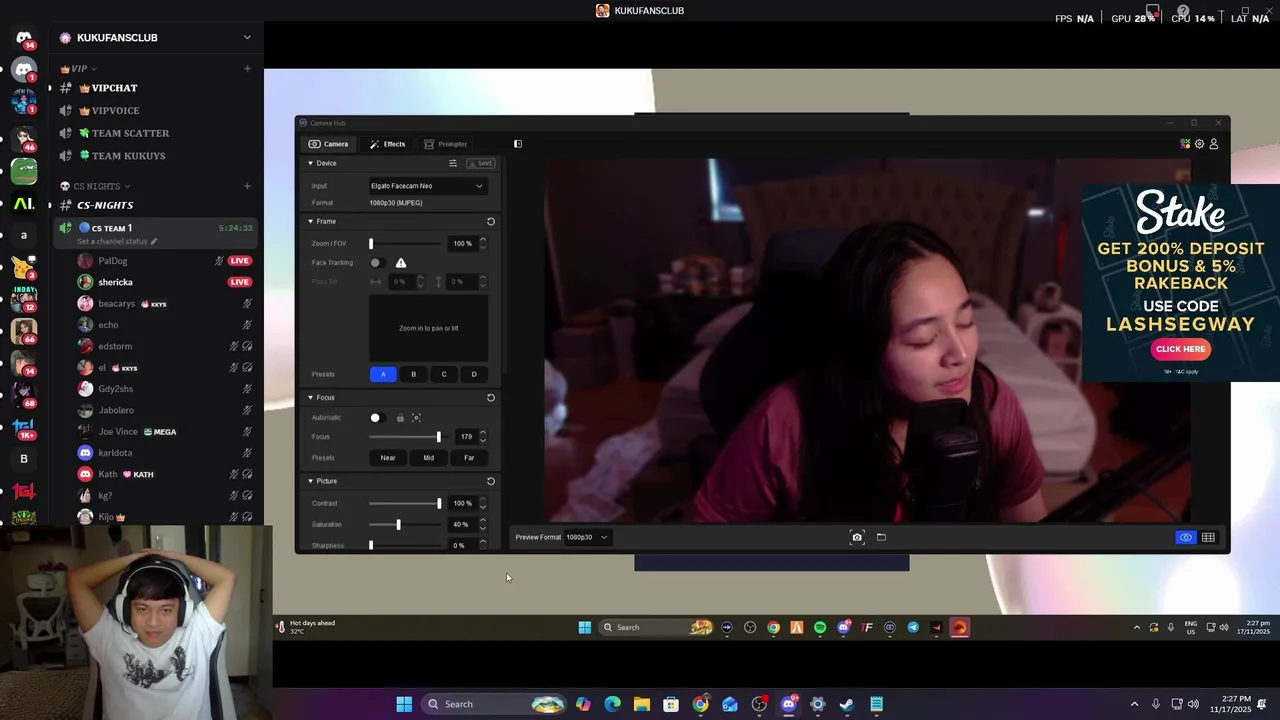Set focus preset to Mid

pos(428,458)
